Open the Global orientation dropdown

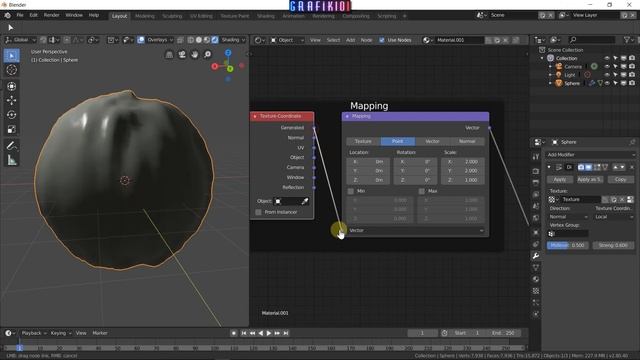tap(20, 40)
